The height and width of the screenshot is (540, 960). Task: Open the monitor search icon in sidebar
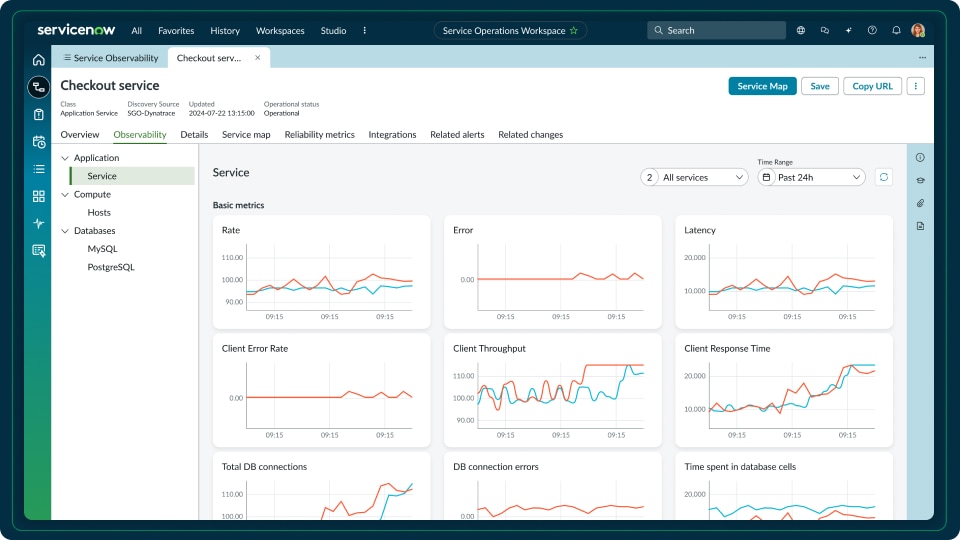click(39, 250)
